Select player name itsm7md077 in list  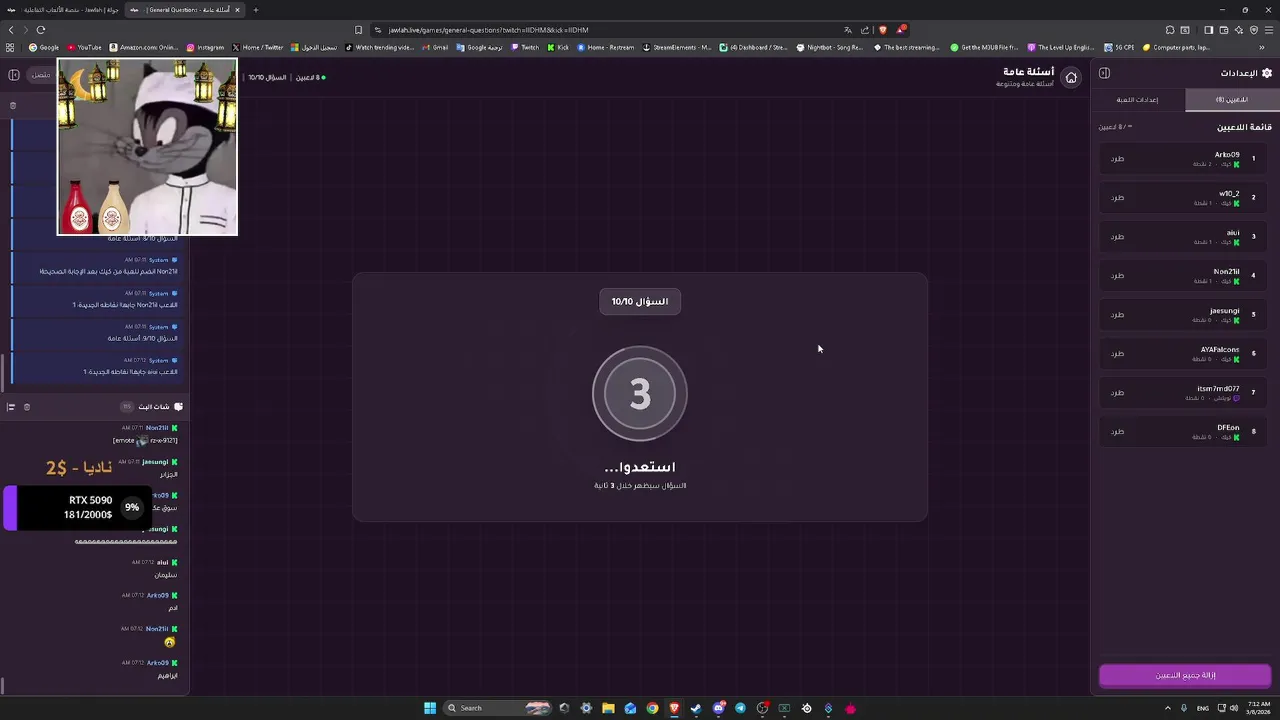click(1218, 389)
